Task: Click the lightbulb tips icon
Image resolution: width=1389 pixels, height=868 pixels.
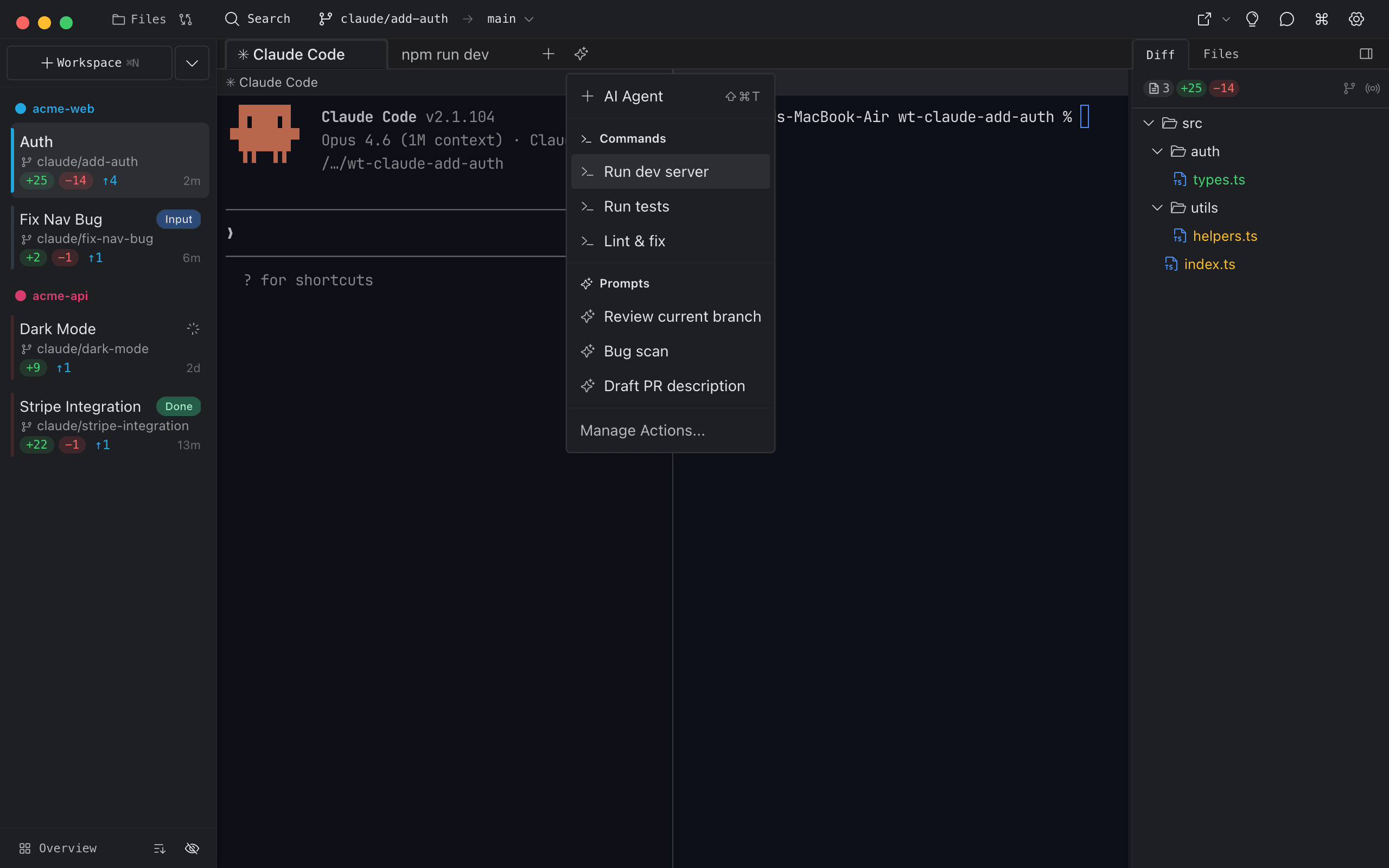Action: (1252, 19)
